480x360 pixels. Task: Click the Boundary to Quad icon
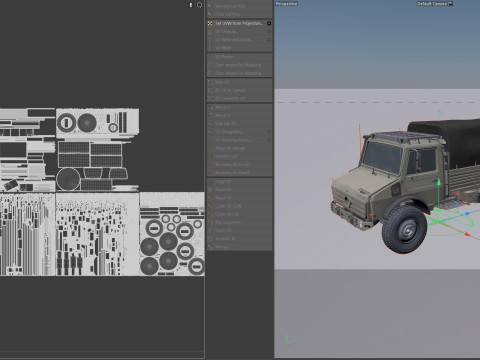210,173
